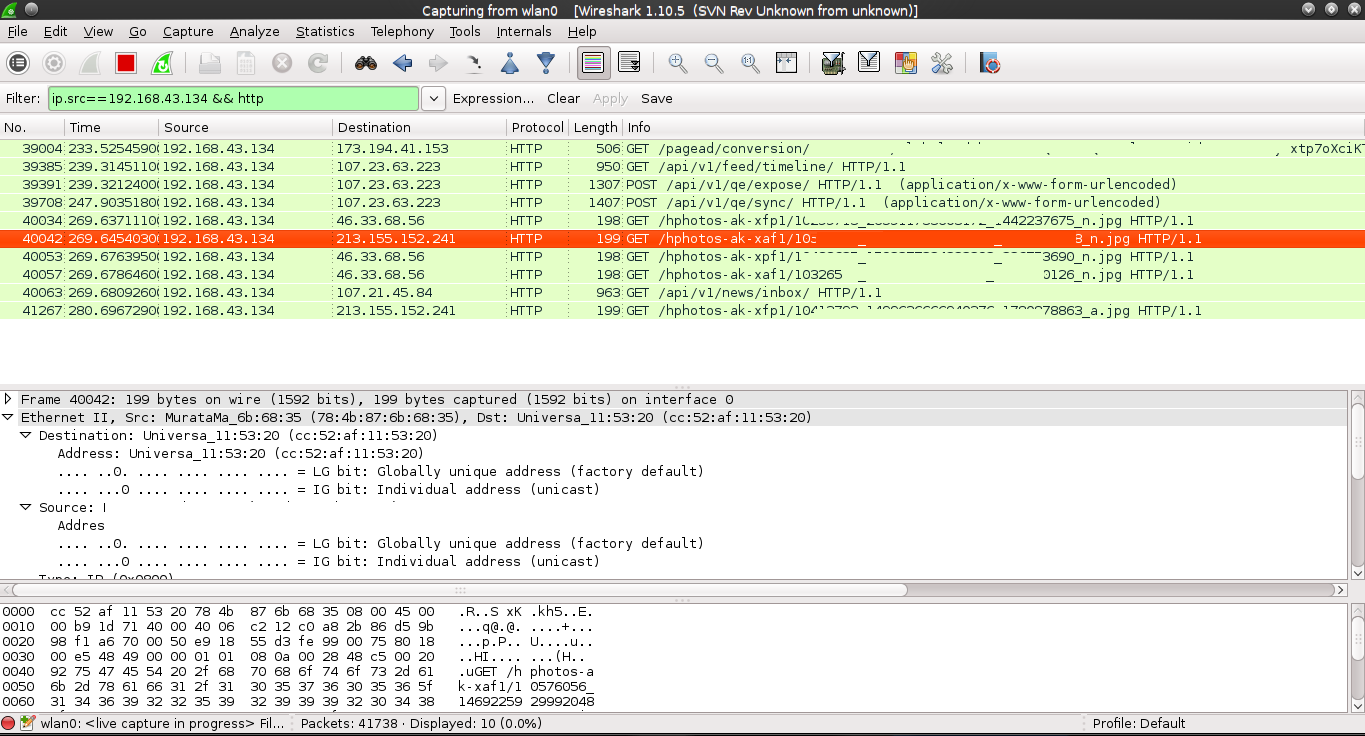Open the Analyze menu

click(x=254, y=32)
